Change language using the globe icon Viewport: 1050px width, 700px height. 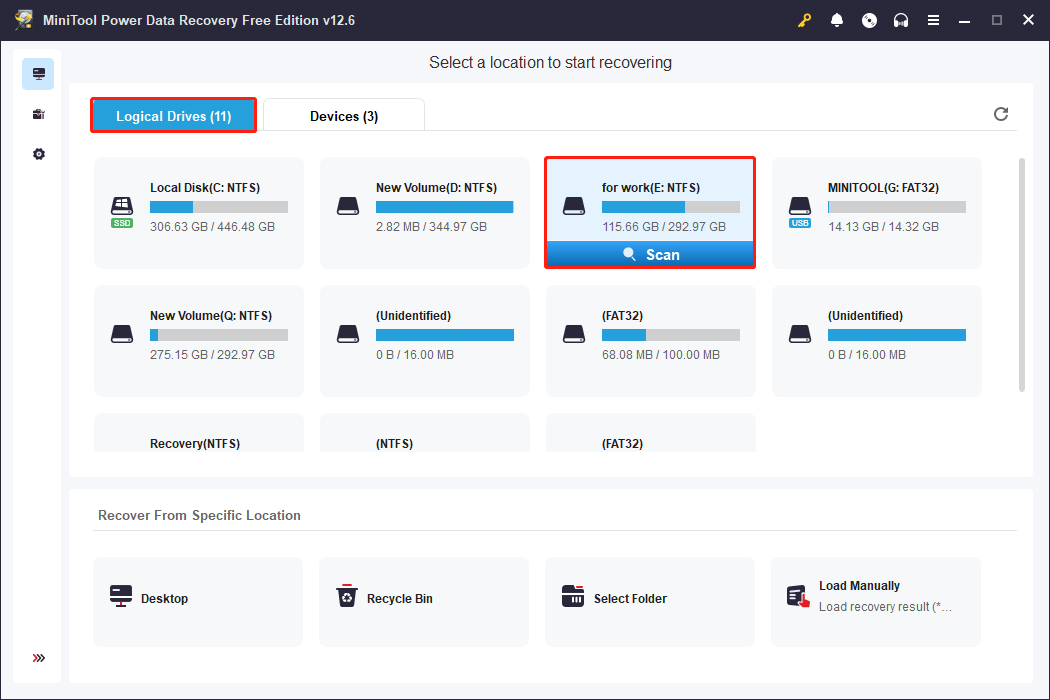[x=869, y=19]
